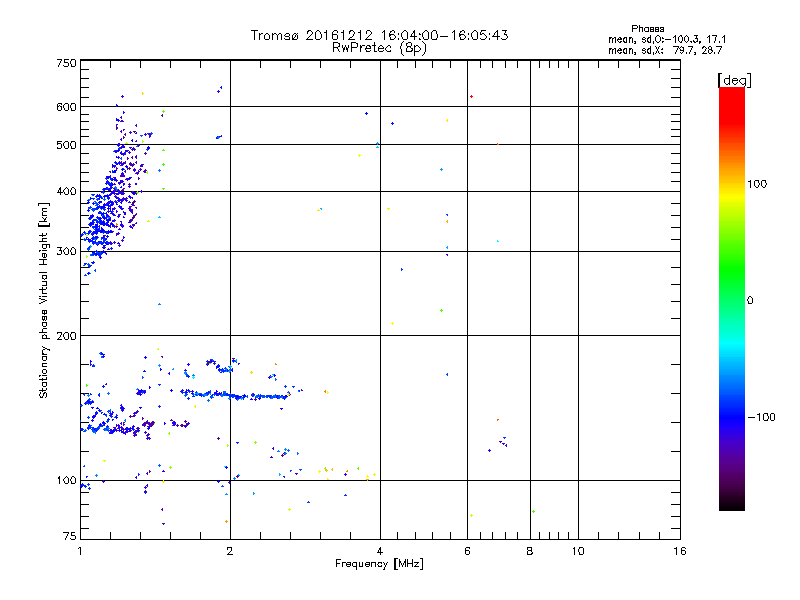Click the 'mean, sd,X: 79.7, 28.7' statistic line

coord(665,50)
